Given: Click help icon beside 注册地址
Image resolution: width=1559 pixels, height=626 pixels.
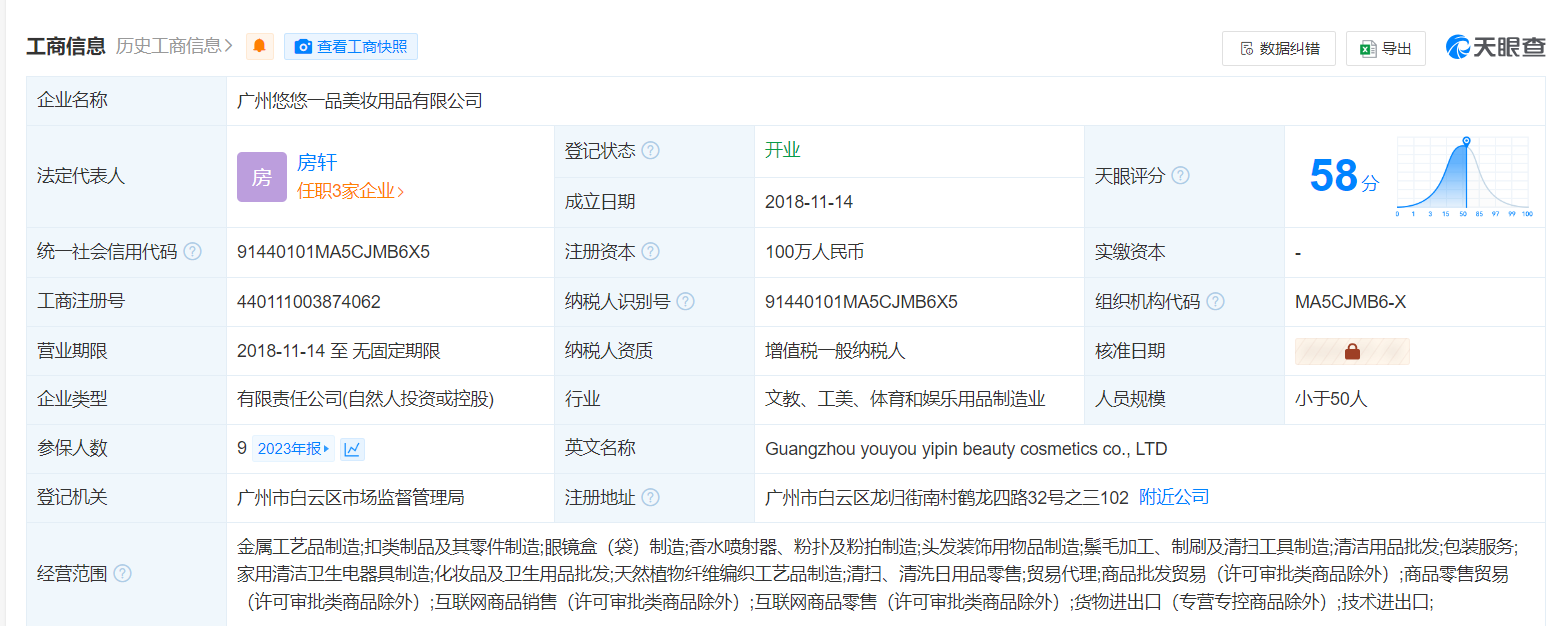Looking at the screenshot, I should click(650, 497).
